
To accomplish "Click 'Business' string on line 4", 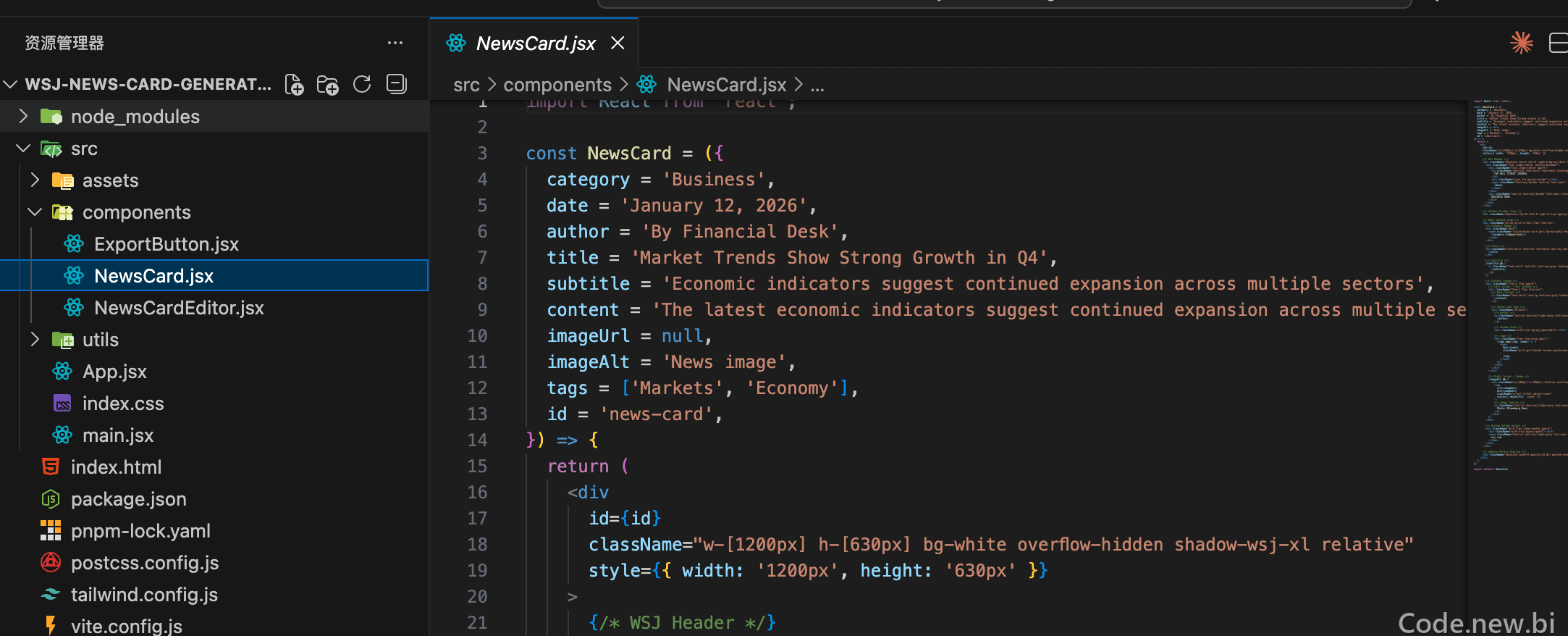I will tap(713, 179).
